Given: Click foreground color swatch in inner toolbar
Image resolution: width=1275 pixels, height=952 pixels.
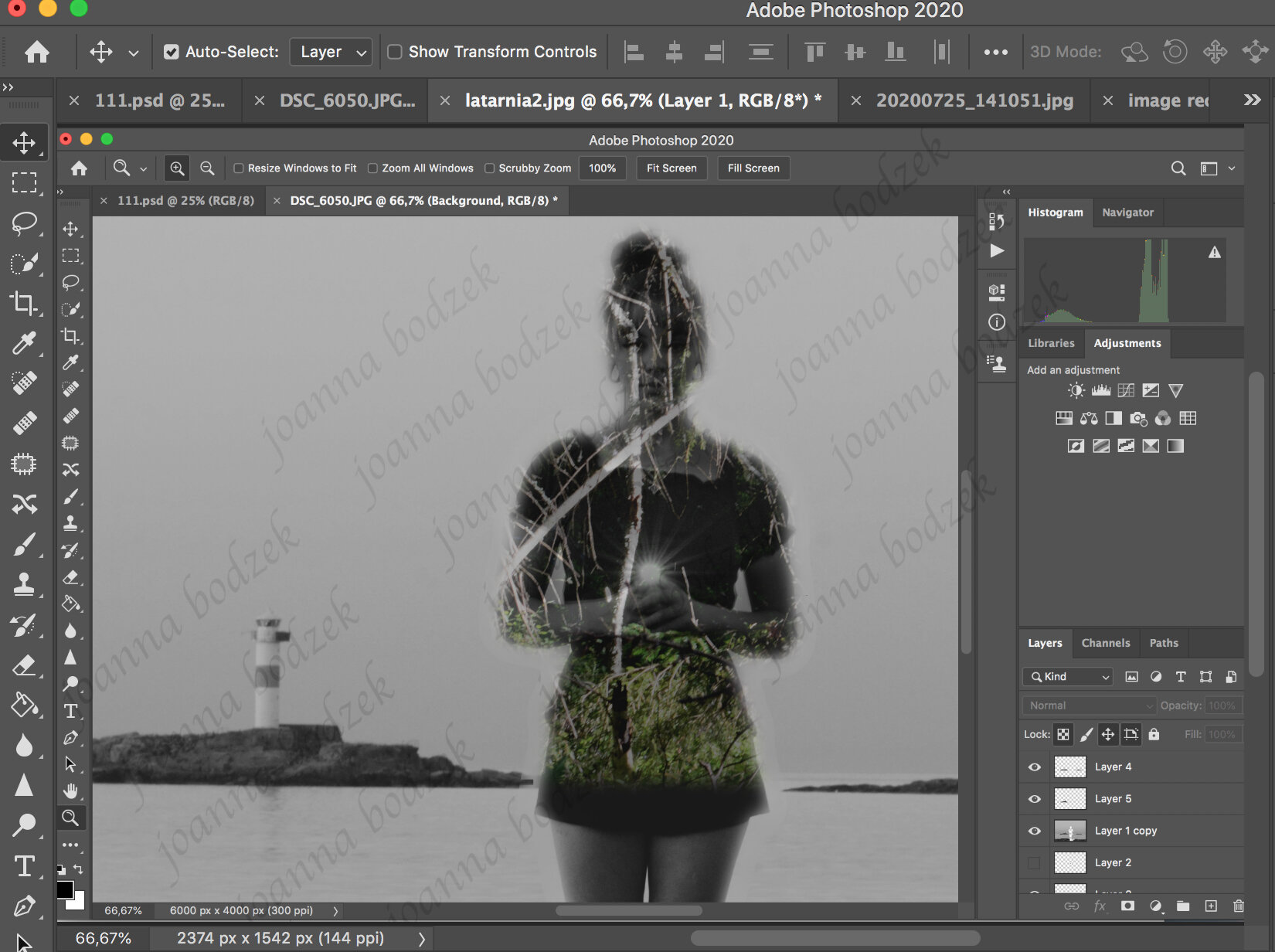Looking at the screenshot, I should point(65,889).
